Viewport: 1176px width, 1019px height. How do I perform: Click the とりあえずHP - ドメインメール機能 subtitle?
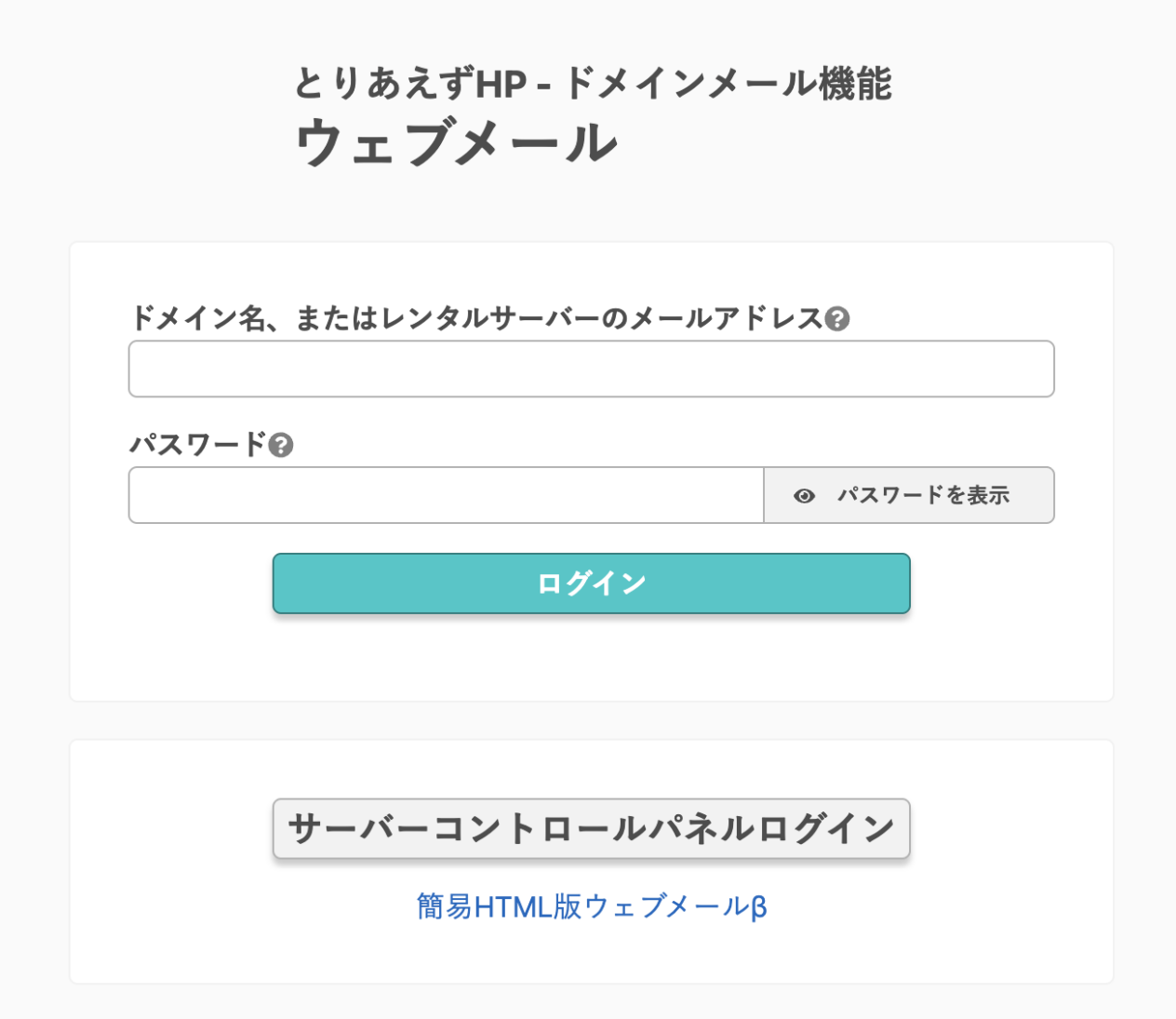[593, 84]
